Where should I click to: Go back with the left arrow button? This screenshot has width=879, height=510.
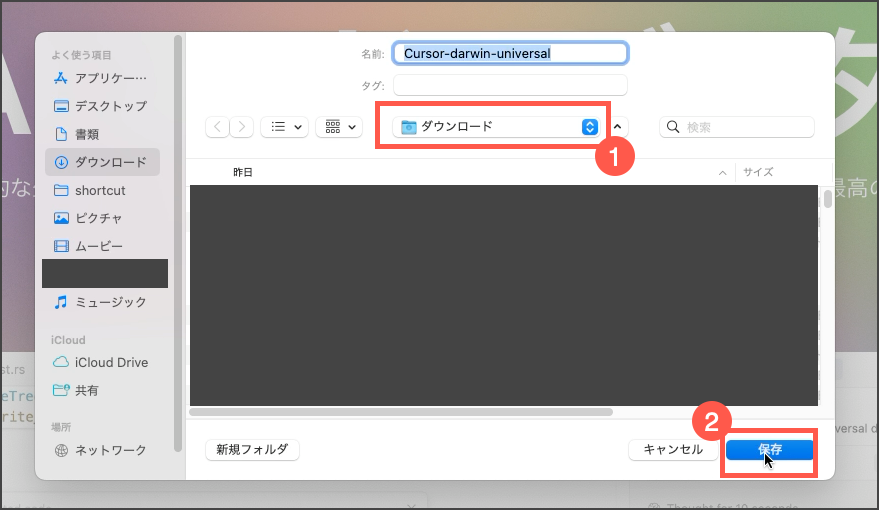tap(218, 127)
